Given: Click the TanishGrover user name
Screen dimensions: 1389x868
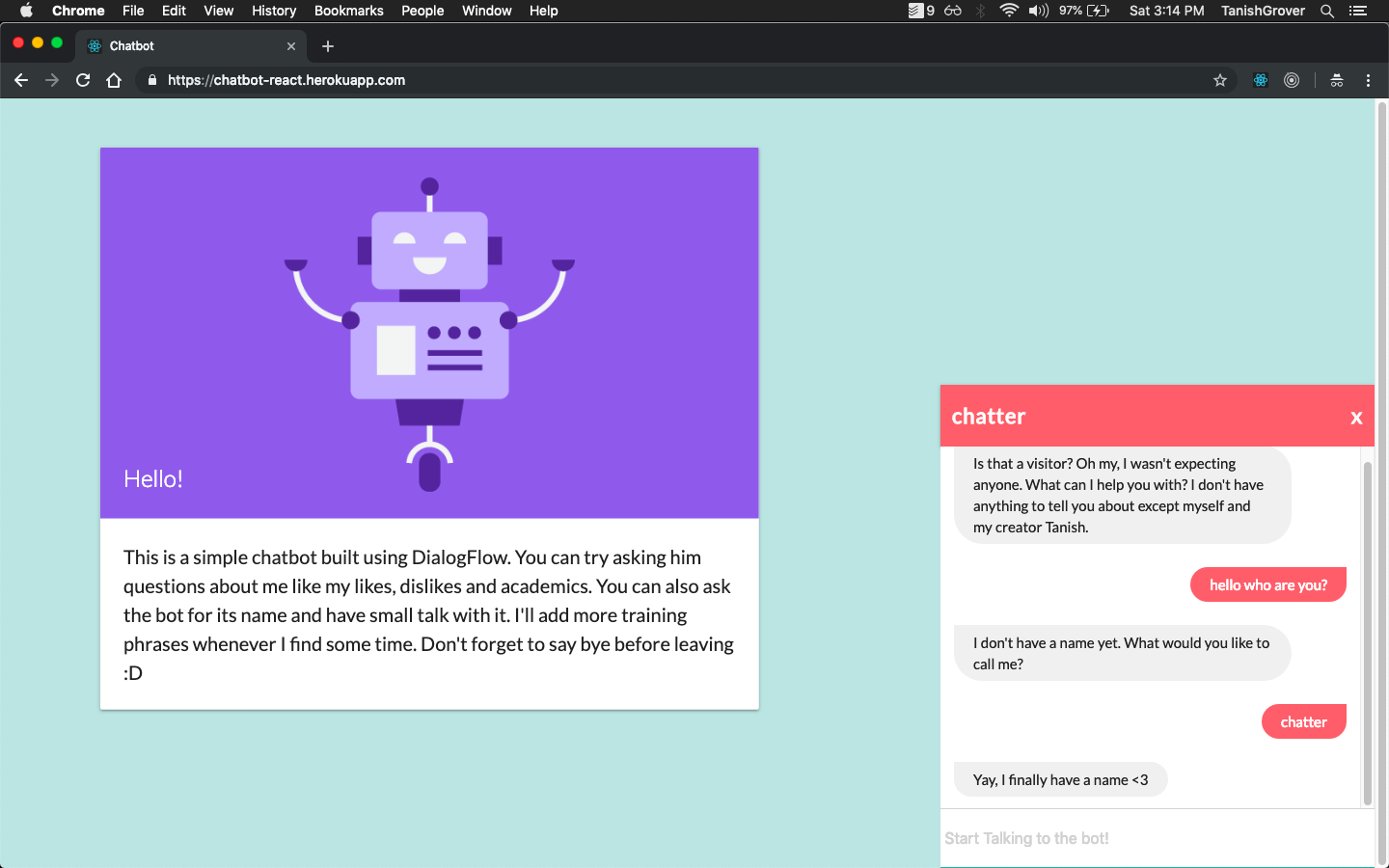Looking at the screenshot, I should pos(1263,11).
